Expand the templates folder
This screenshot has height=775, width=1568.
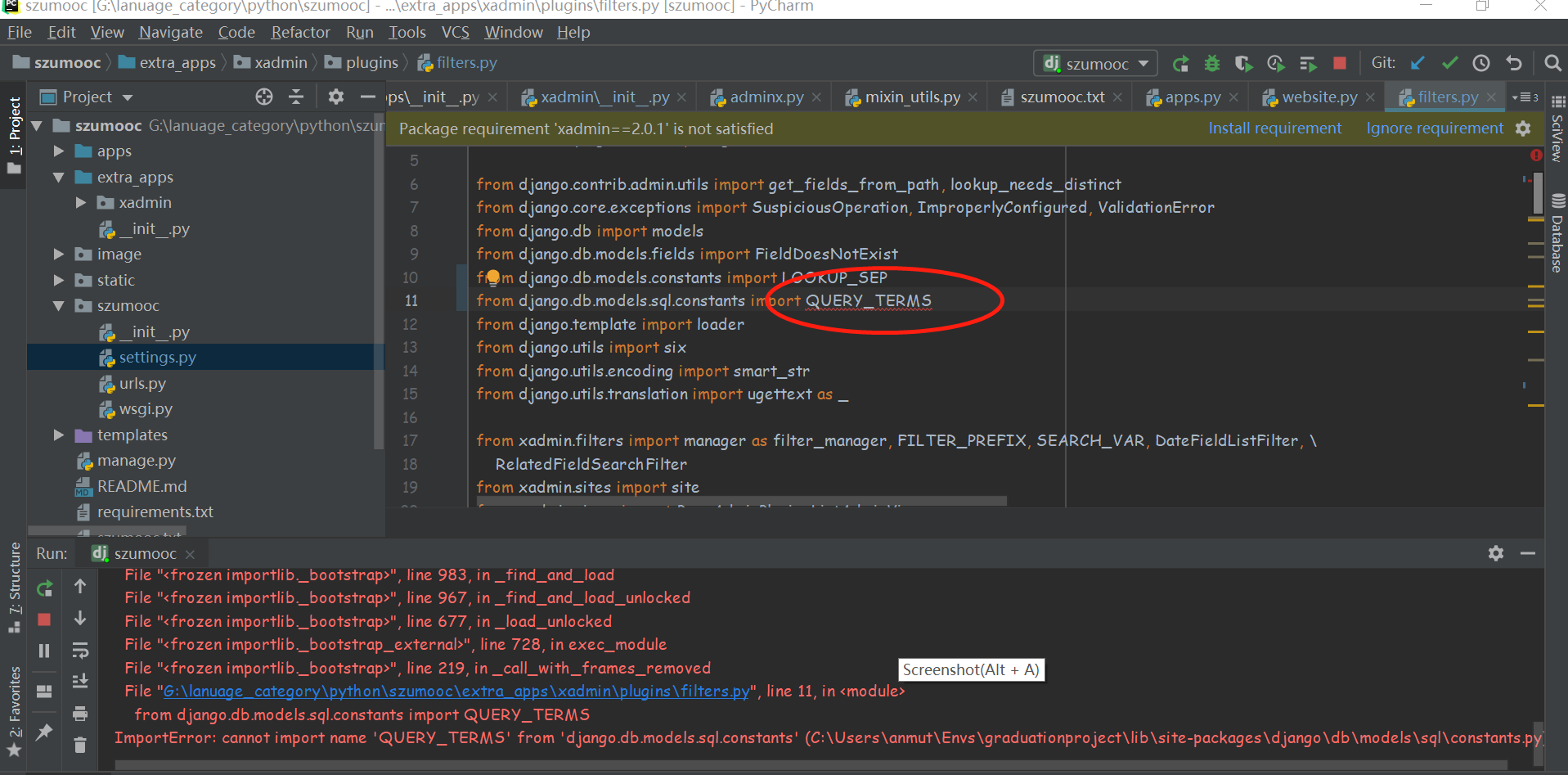(59, 435)
